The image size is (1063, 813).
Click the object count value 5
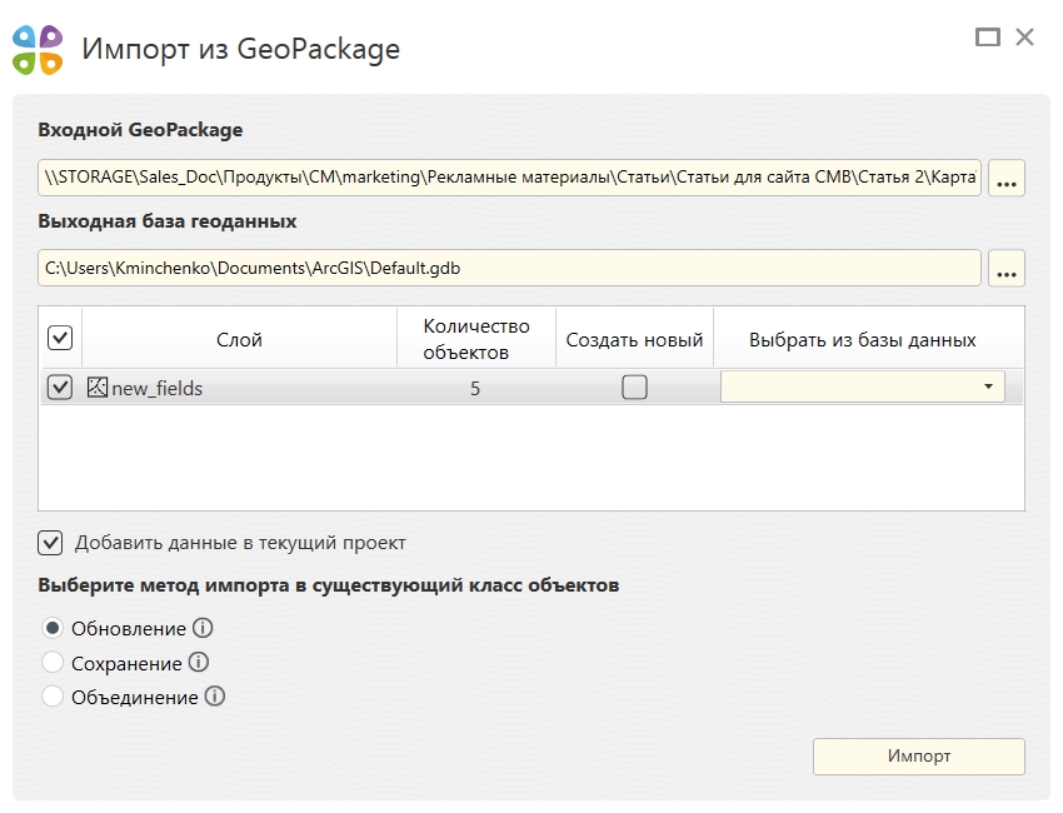[x=475, y=388]
